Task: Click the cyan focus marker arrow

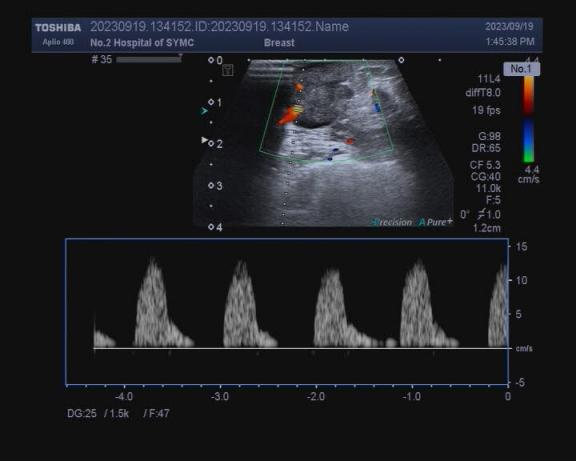Action: pyautogui.click(x=204, y=111)
